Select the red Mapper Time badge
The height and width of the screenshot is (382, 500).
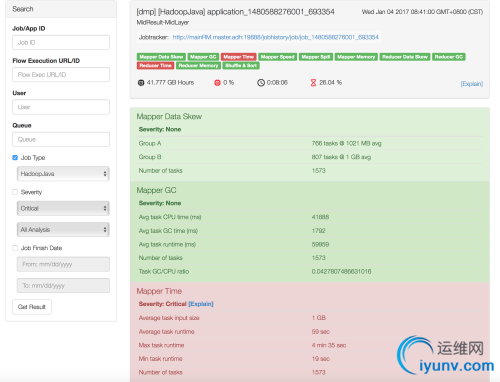[239, 57]
